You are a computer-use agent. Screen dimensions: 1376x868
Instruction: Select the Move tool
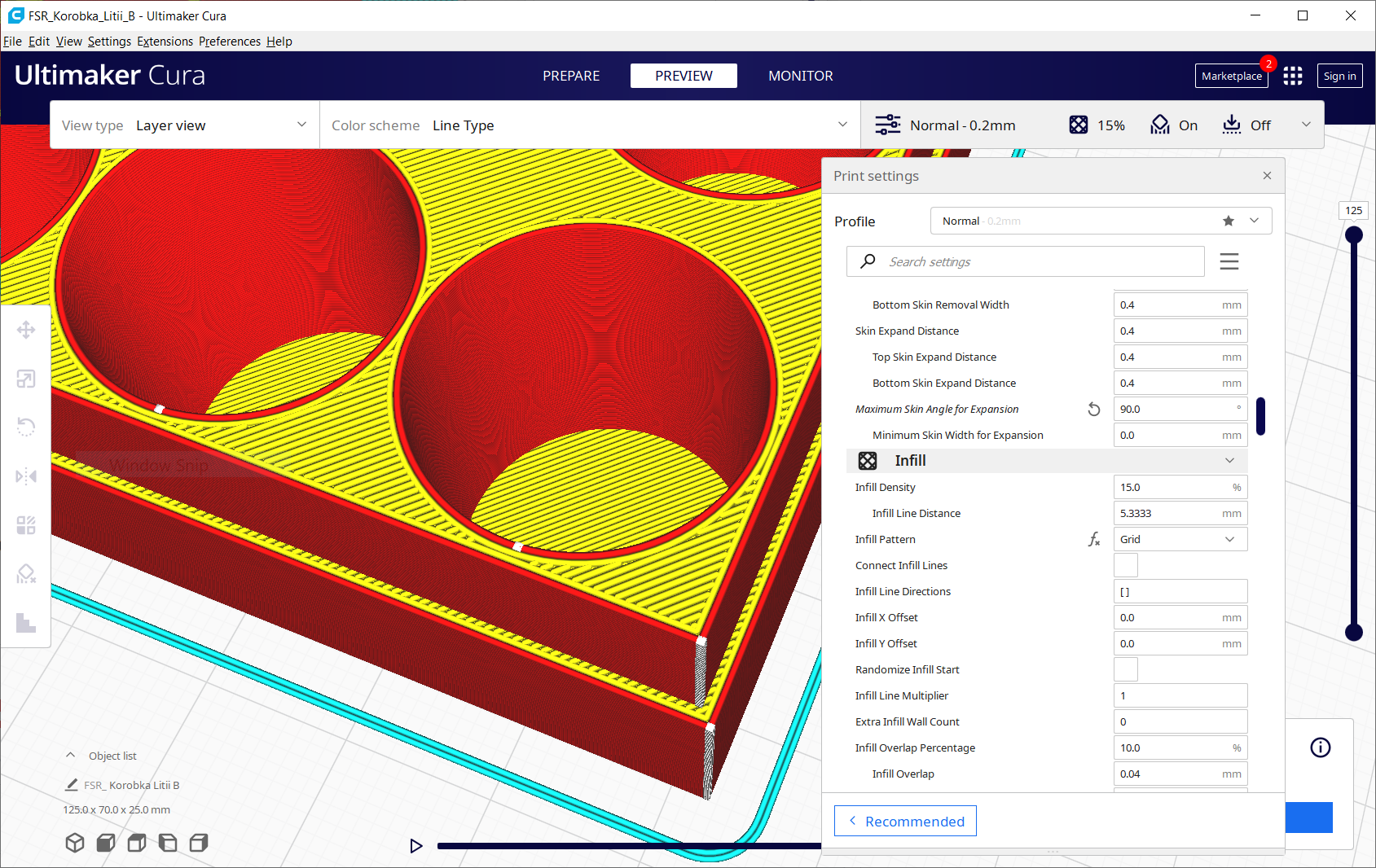coord(25,330)
